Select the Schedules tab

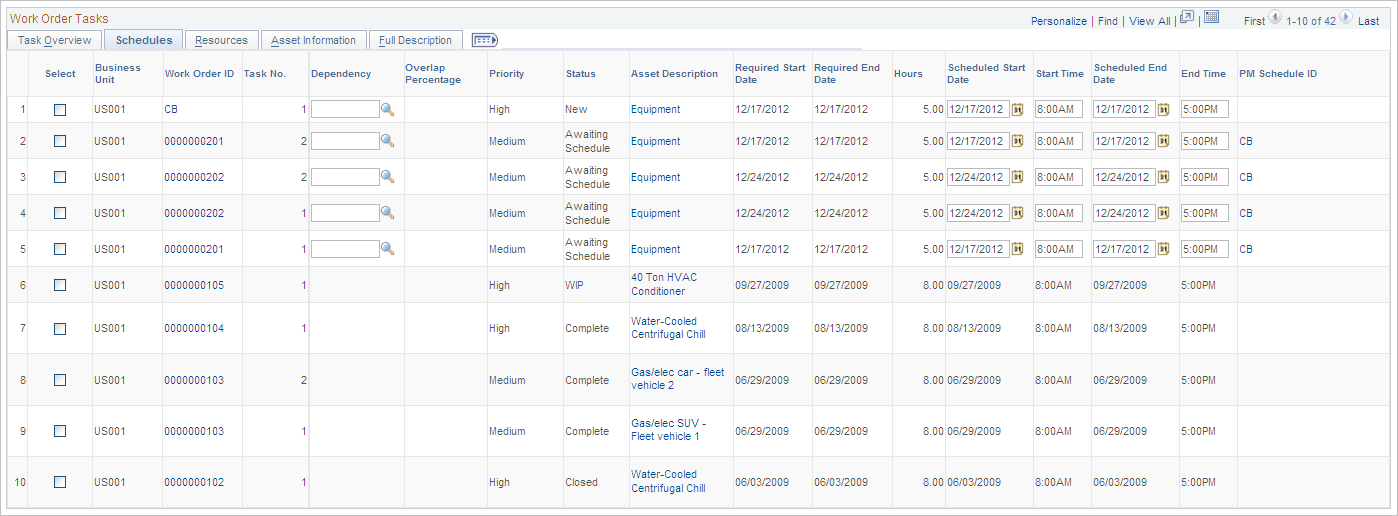tap(144, 40)
